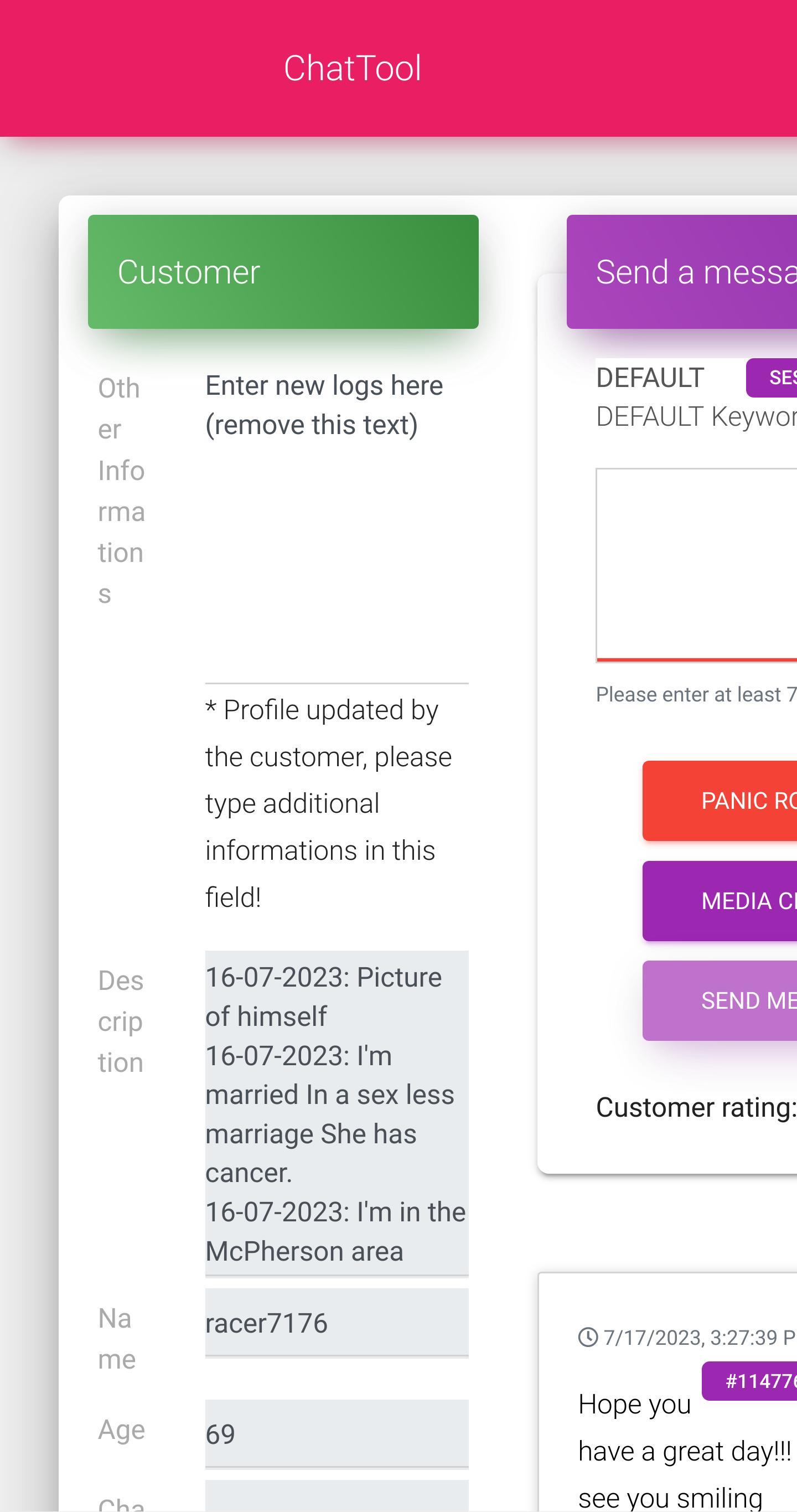Screen dimensions: 797x1512
Task: Click the bold DEFAULT heading
Action: point(650,378)
